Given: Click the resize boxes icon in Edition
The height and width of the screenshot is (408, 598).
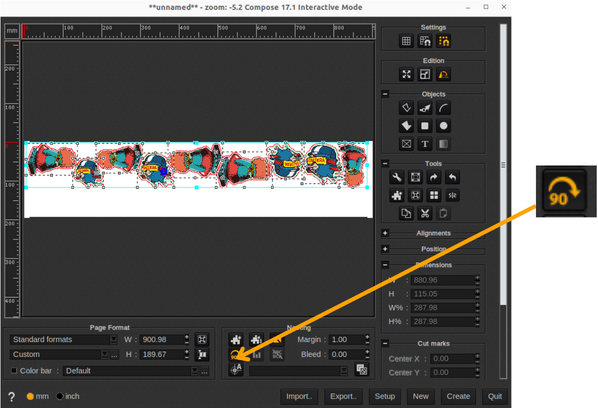Looking at the screenshot, I should point(425,74).
